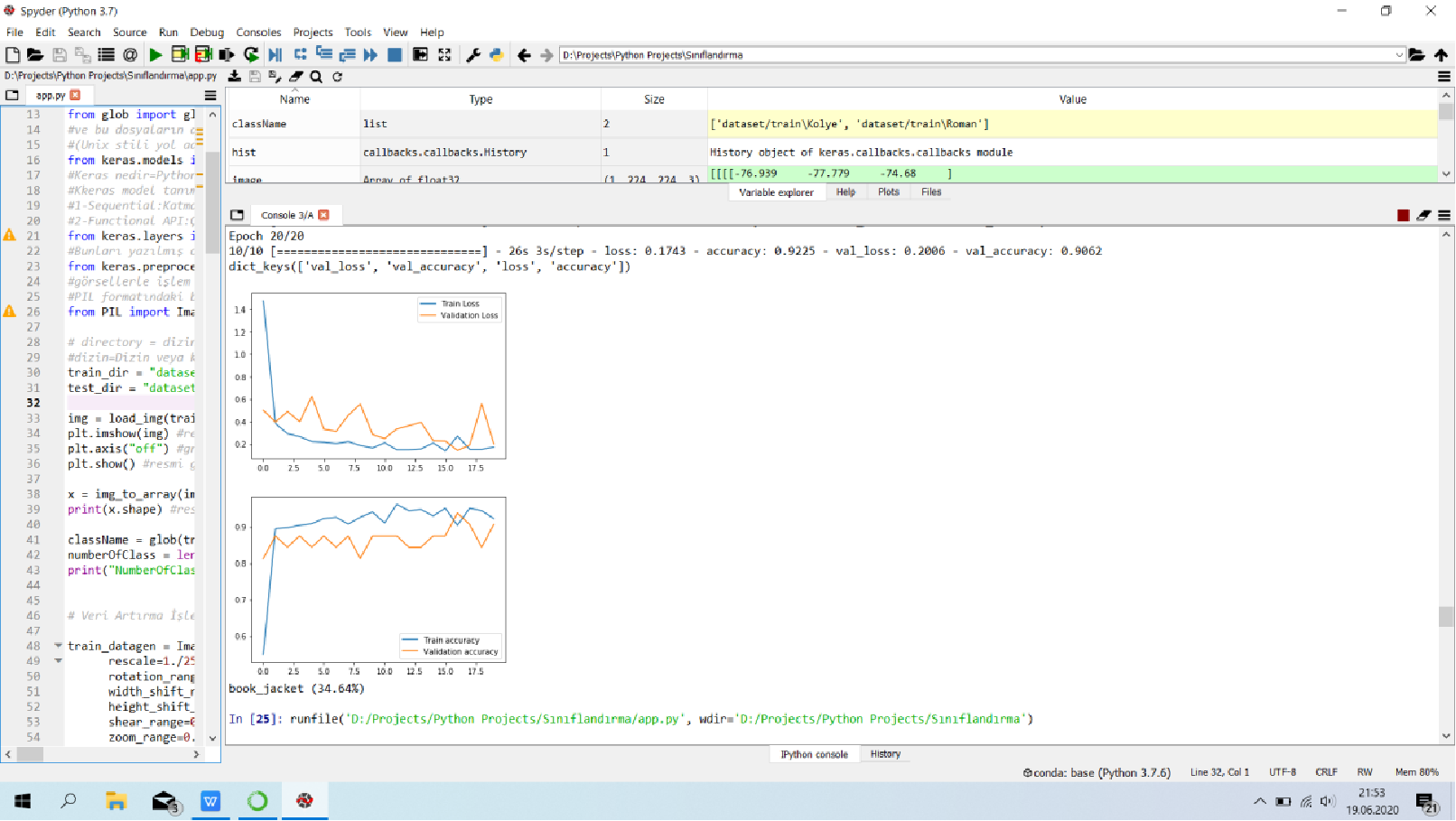Sort variables by the Size column header
1456x821 pixels.
654,99
